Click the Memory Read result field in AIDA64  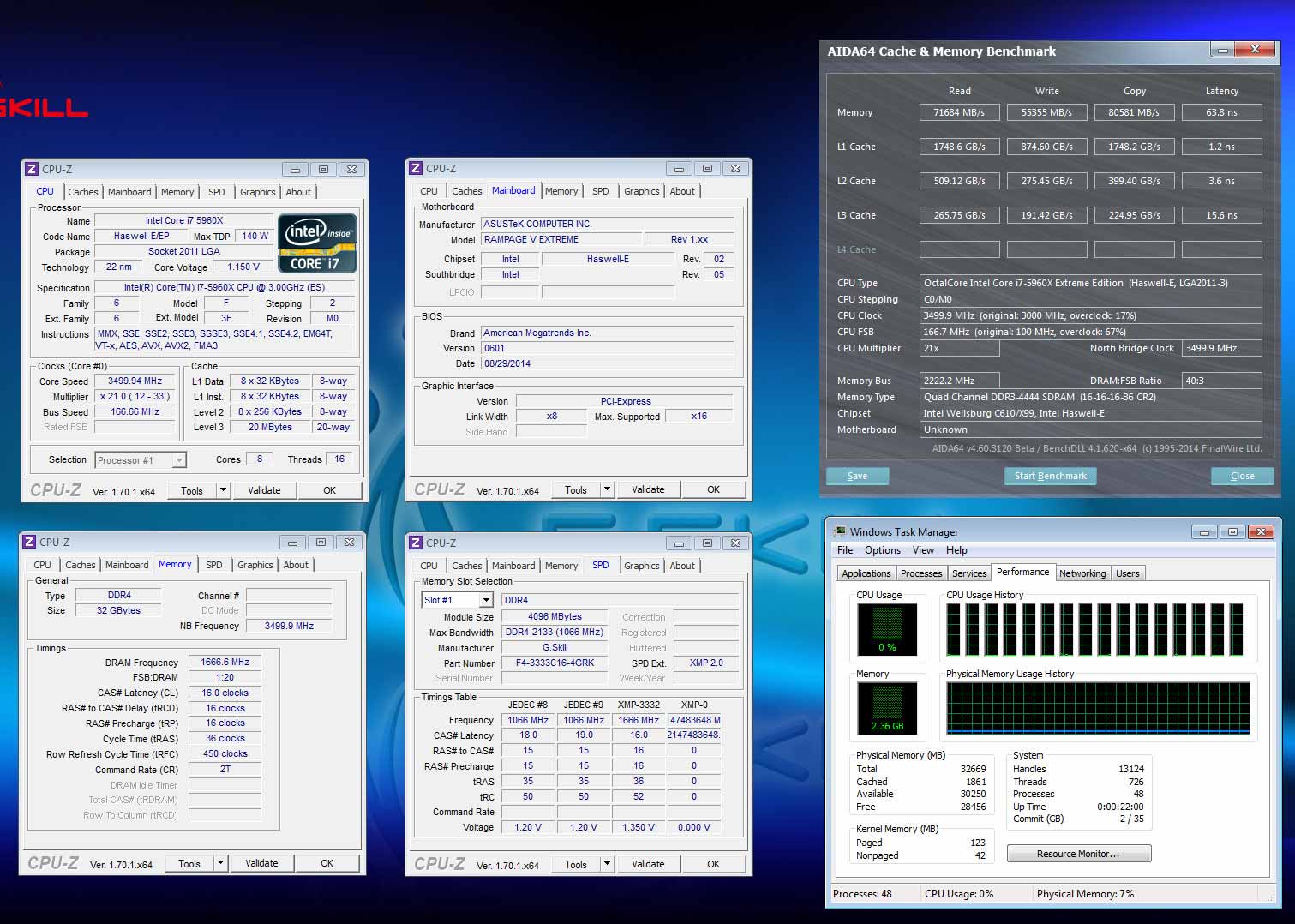point(959,112)
